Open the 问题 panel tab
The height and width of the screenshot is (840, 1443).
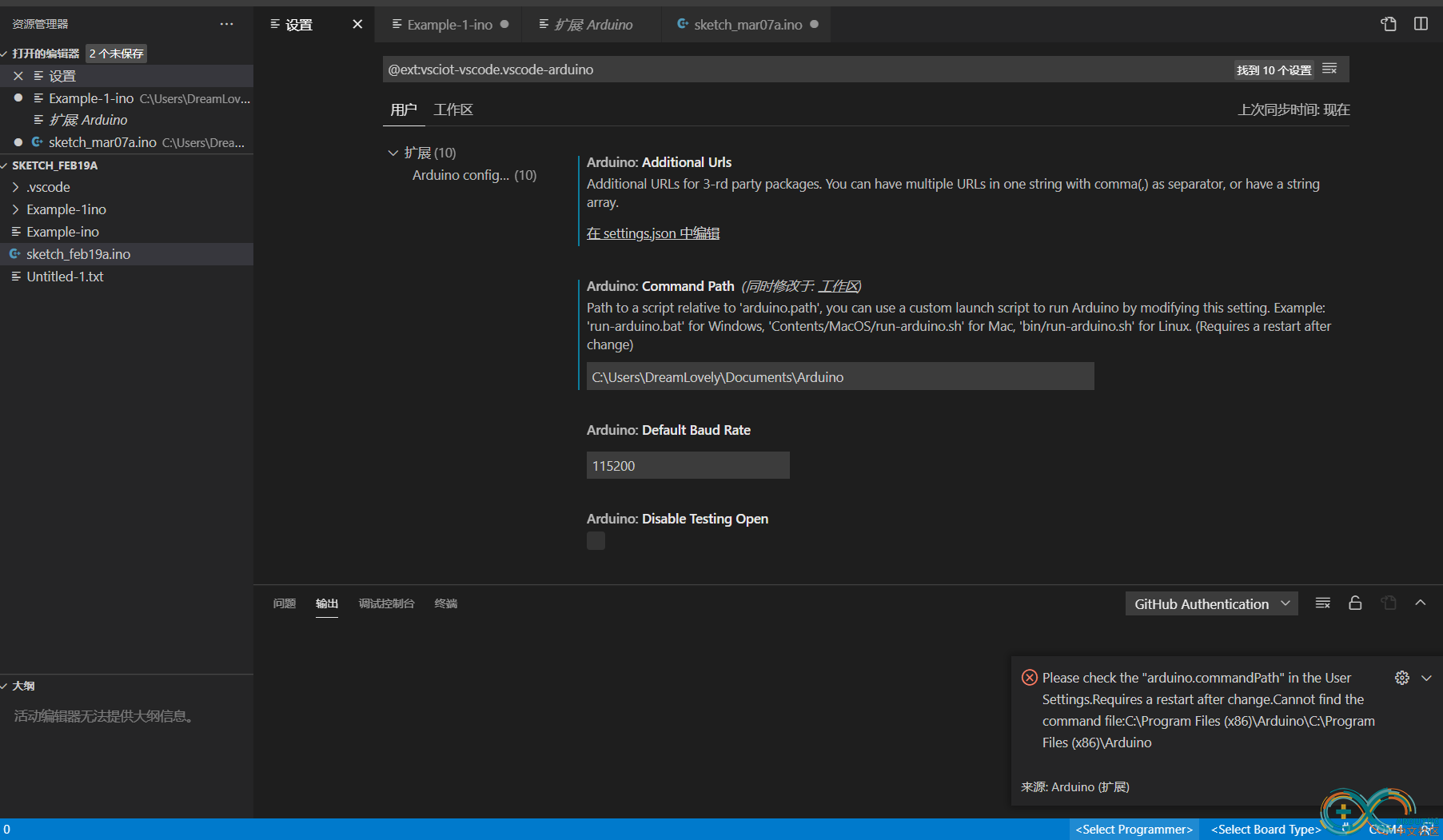click(x=285, y=603)
